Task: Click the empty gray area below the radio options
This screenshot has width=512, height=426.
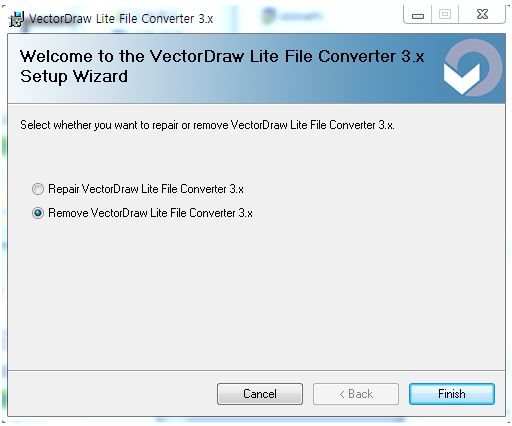Action: tap(256, 293)
